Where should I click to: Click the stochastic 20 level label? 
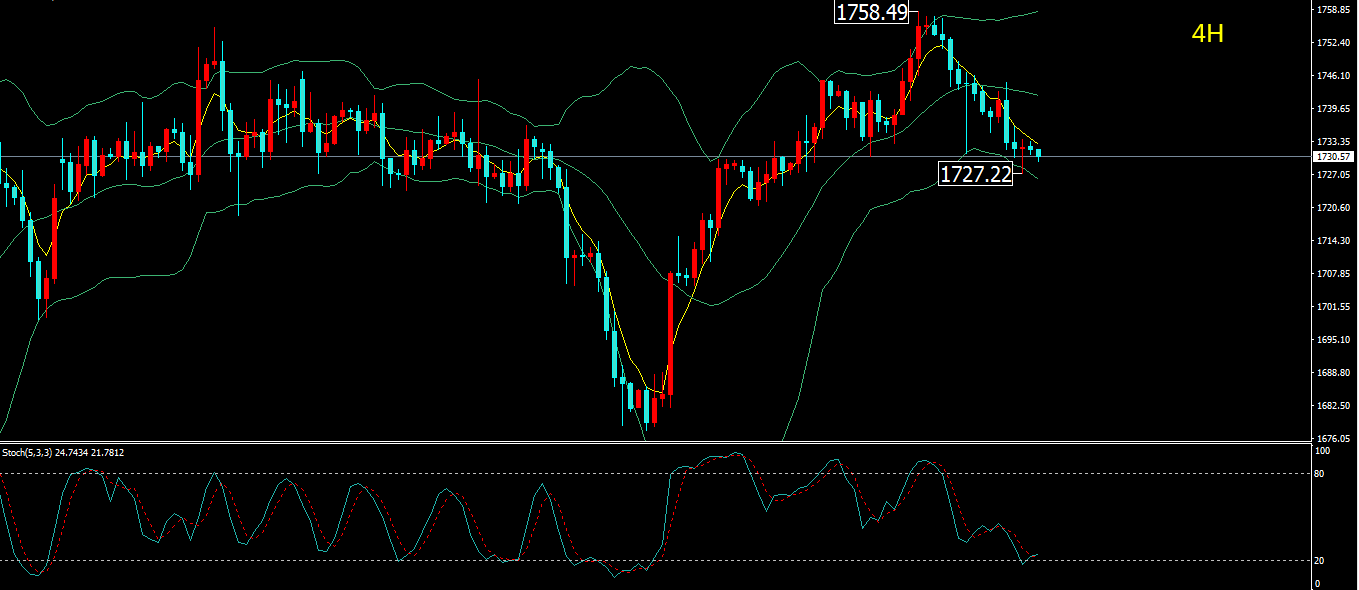[1319, 560]
